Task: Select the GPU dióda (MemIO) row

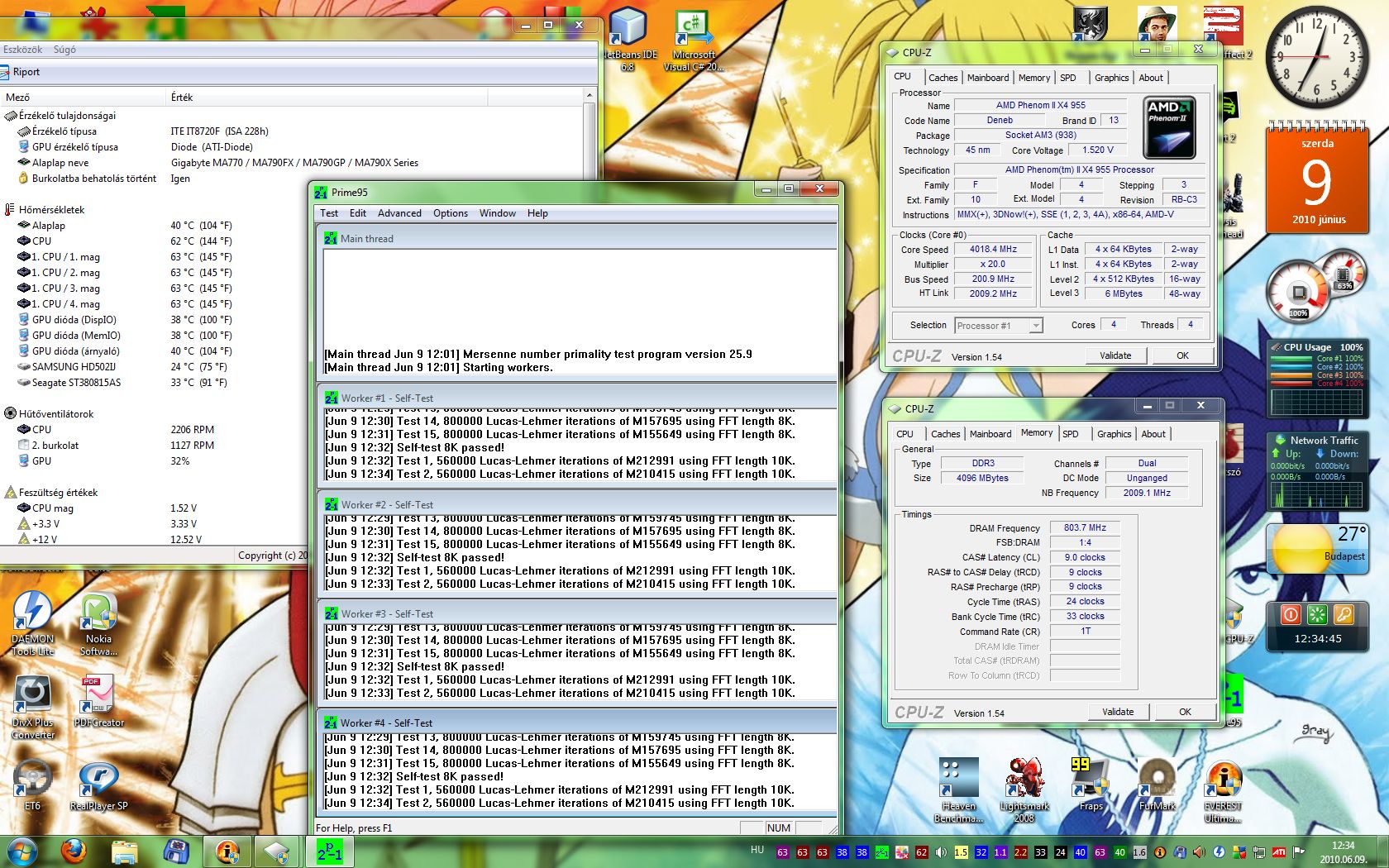Action: click(75, 336)
